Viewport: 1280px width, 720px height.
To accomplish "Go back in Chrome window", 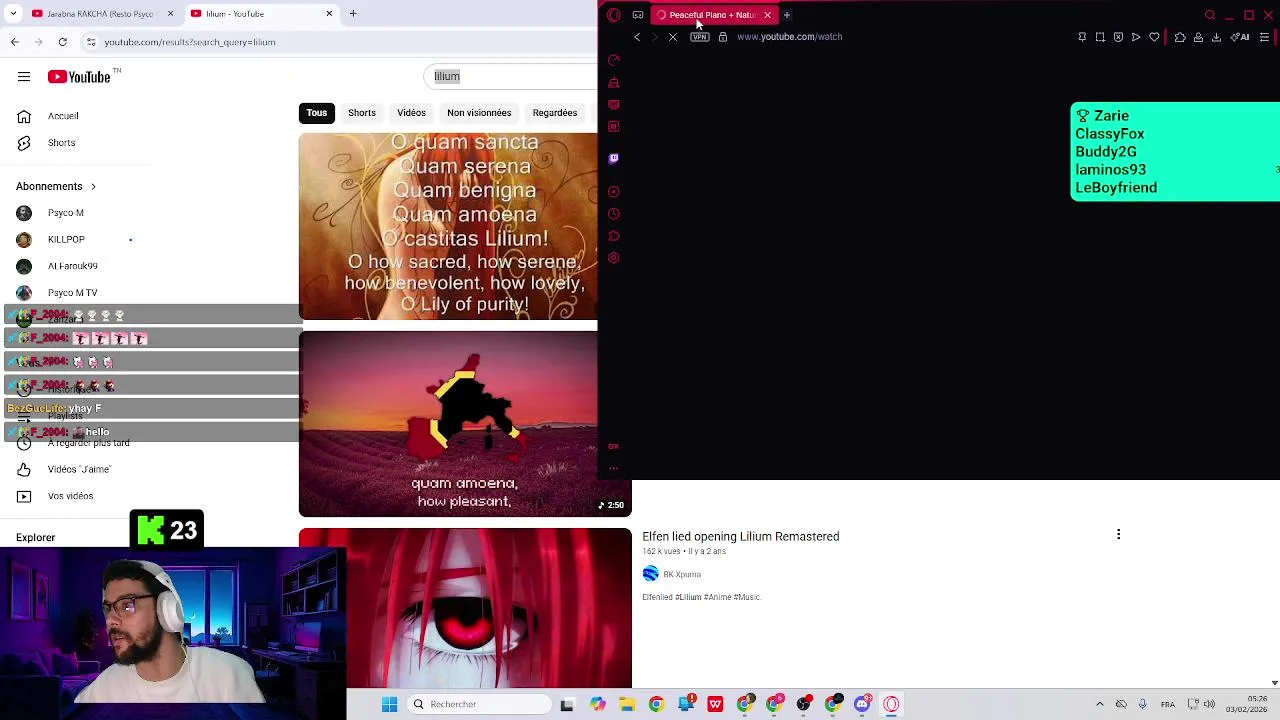I will 14,42.
